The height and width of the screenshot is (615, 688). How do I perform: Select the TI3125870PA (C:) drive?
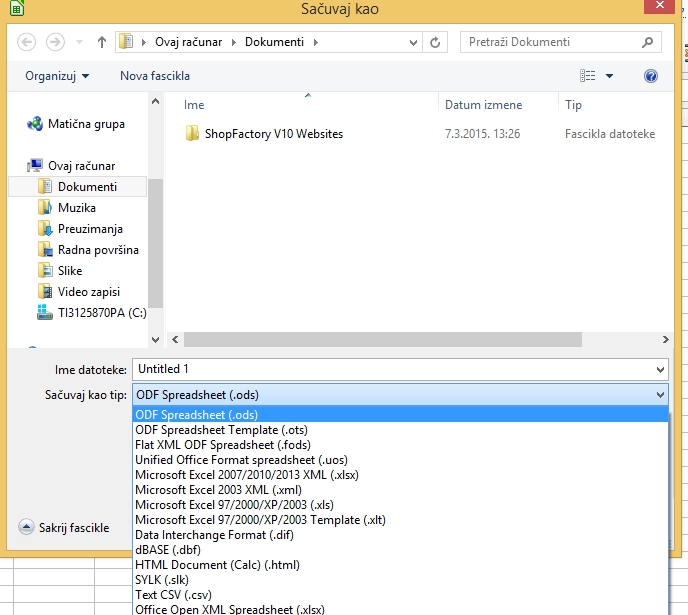[x=101, y=312]
